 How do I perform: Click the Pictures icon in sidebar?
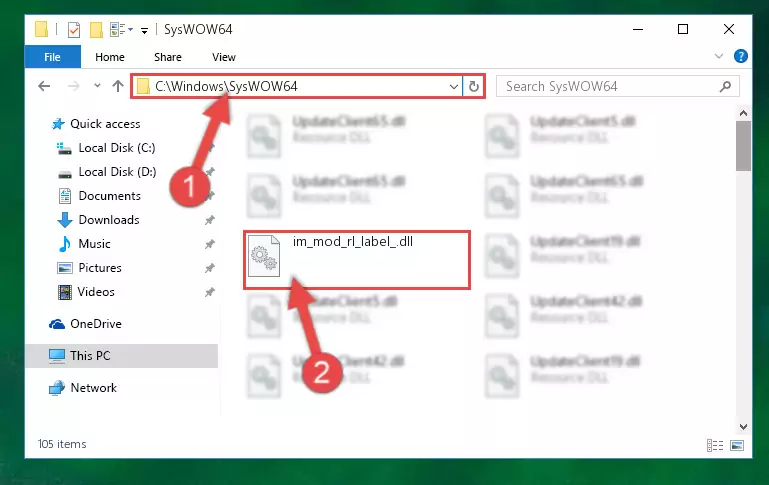pos(65,268)
